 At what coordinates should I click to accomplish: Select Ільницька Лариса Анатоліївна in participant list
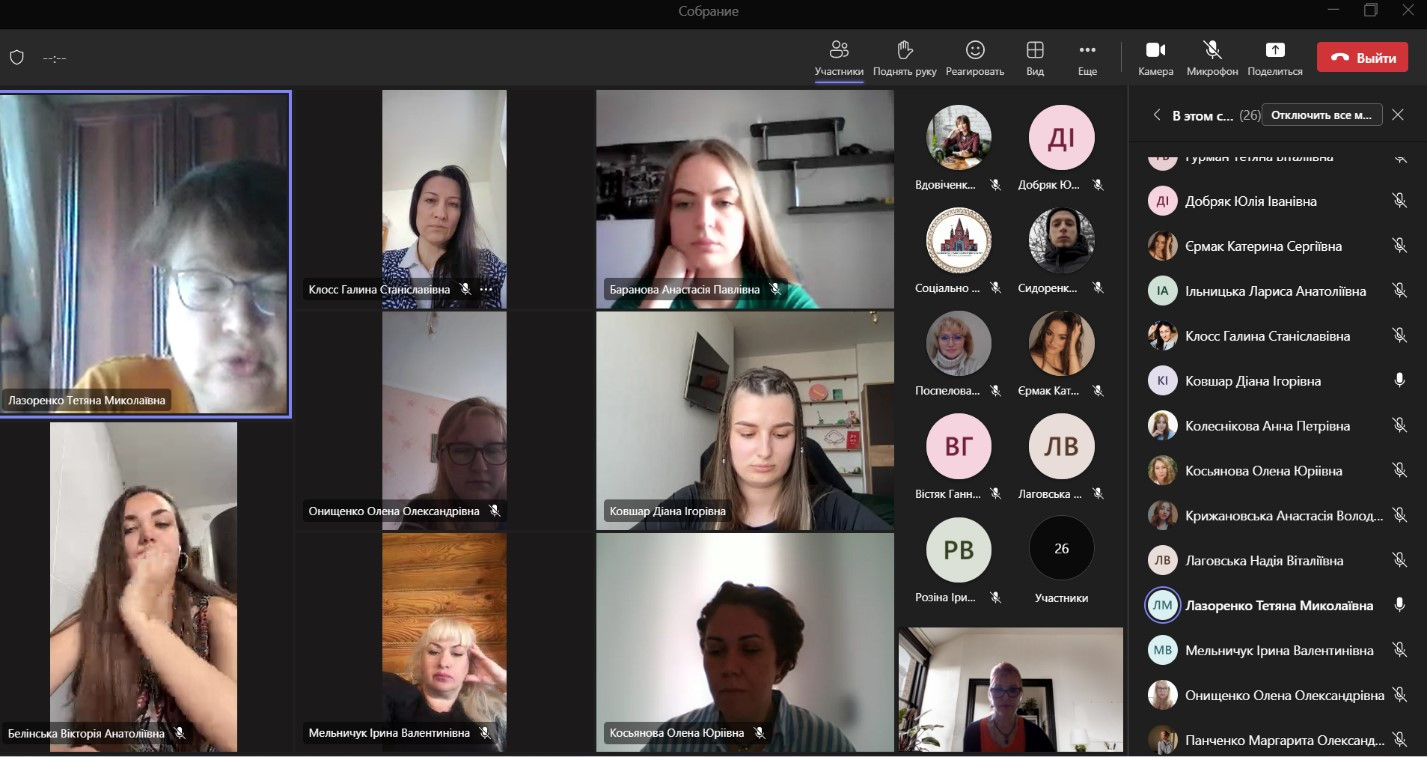click(x=1278, y=291)
